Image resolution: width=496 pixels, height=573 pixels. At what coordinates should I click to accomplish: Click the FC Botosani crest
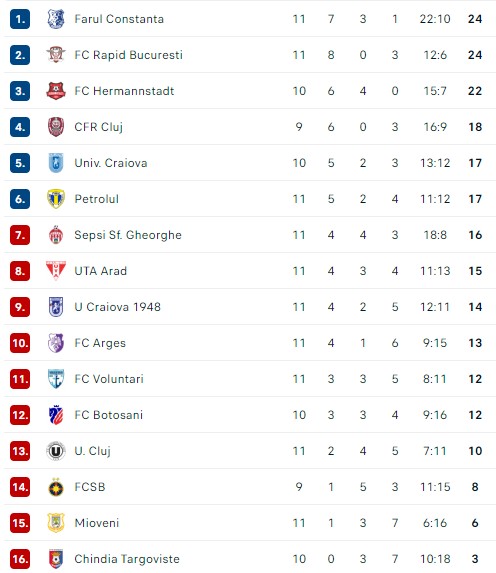click(56, 415)
